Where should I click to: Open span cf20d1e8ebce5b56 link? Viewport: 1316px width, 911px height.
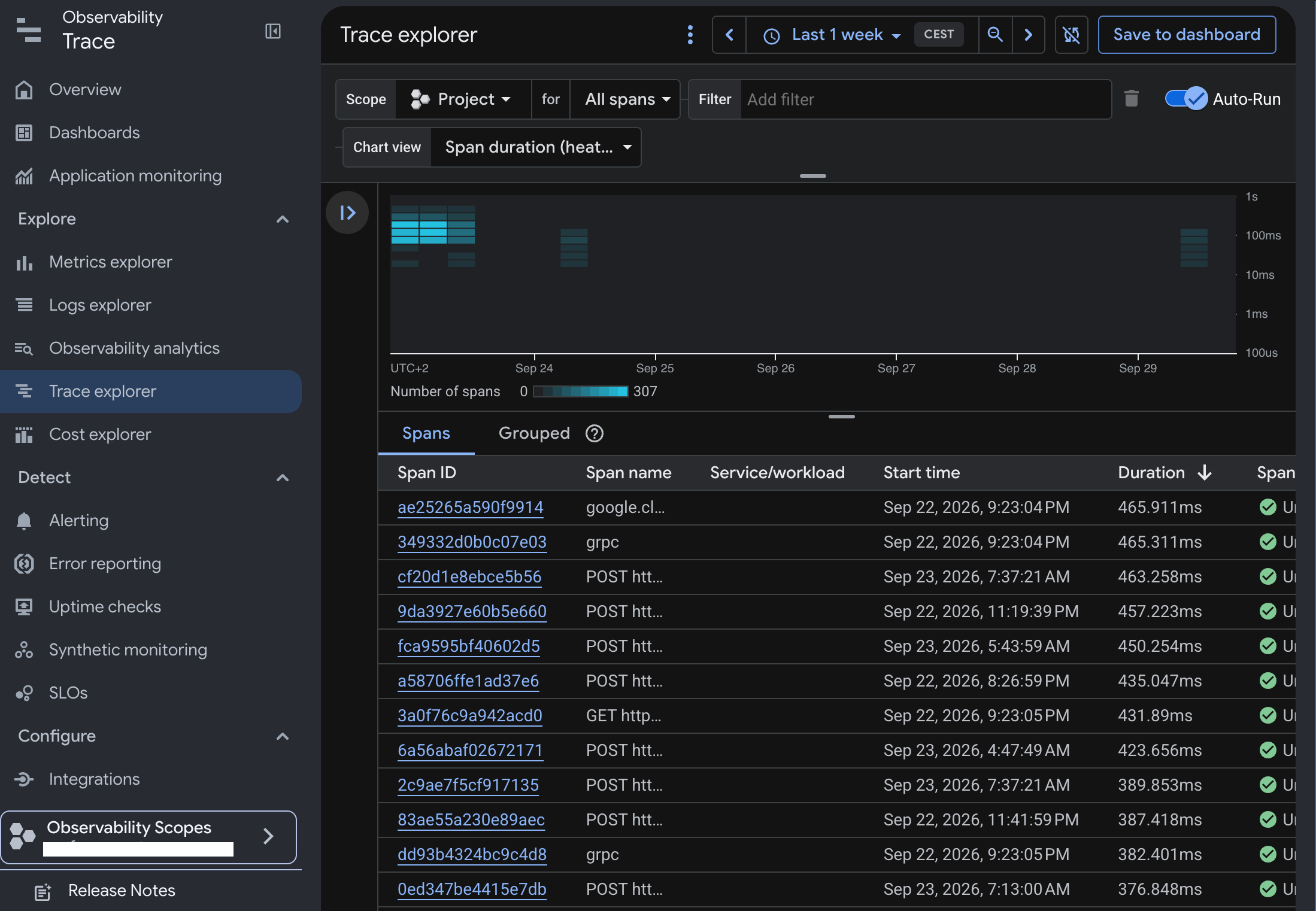(x=469, y=577)
